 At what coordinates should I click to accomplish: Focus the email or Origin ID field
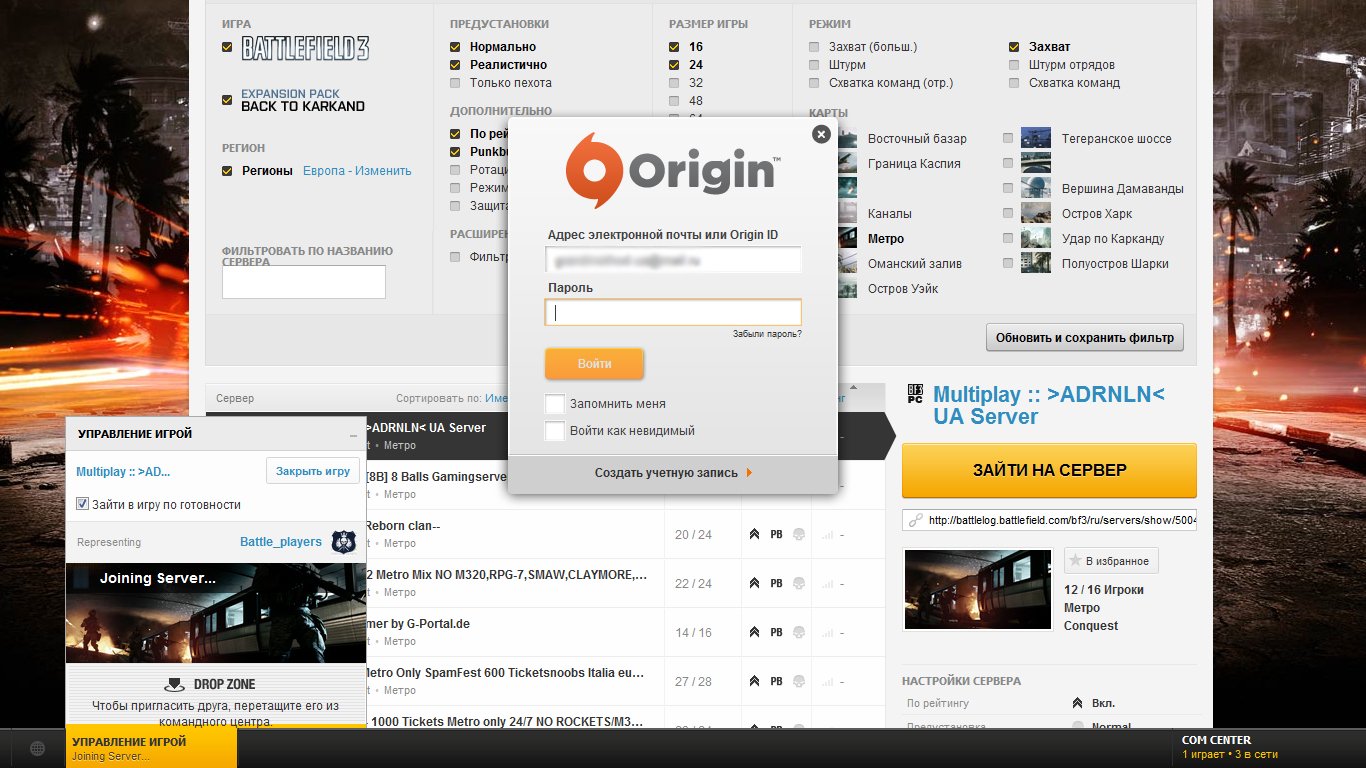pos(673,260)
